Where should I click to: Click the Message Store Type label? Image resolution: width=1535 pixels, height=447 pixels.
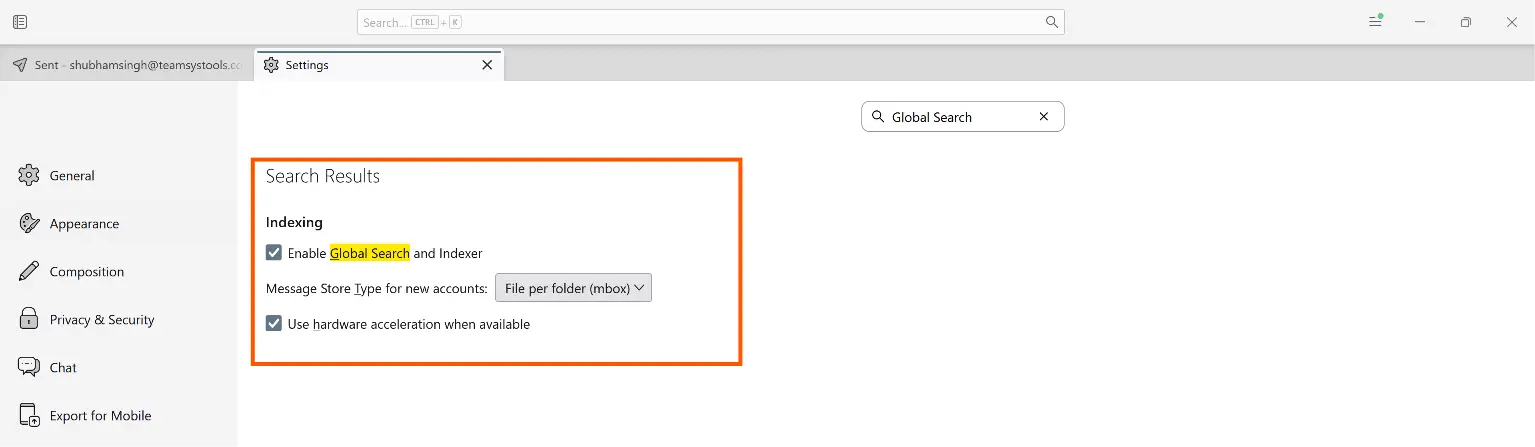377,288
